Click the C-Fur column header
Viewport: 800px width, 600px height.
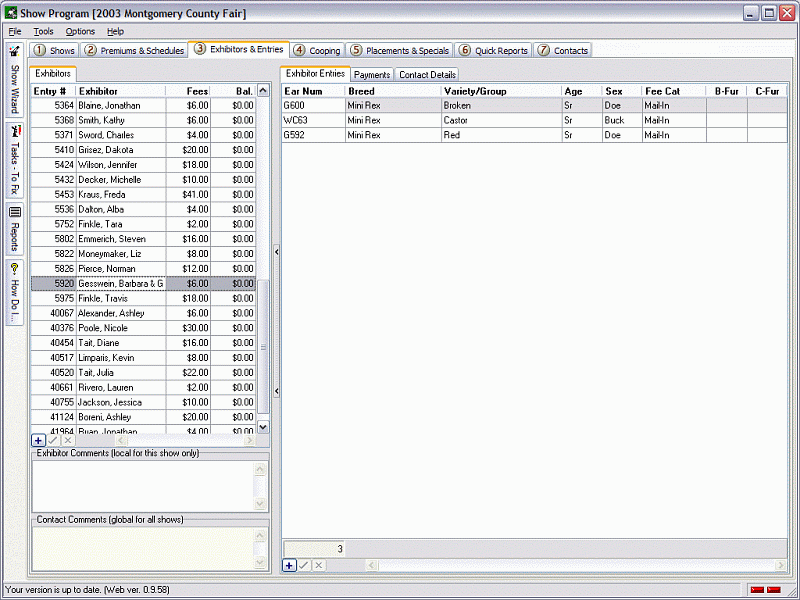767,91
